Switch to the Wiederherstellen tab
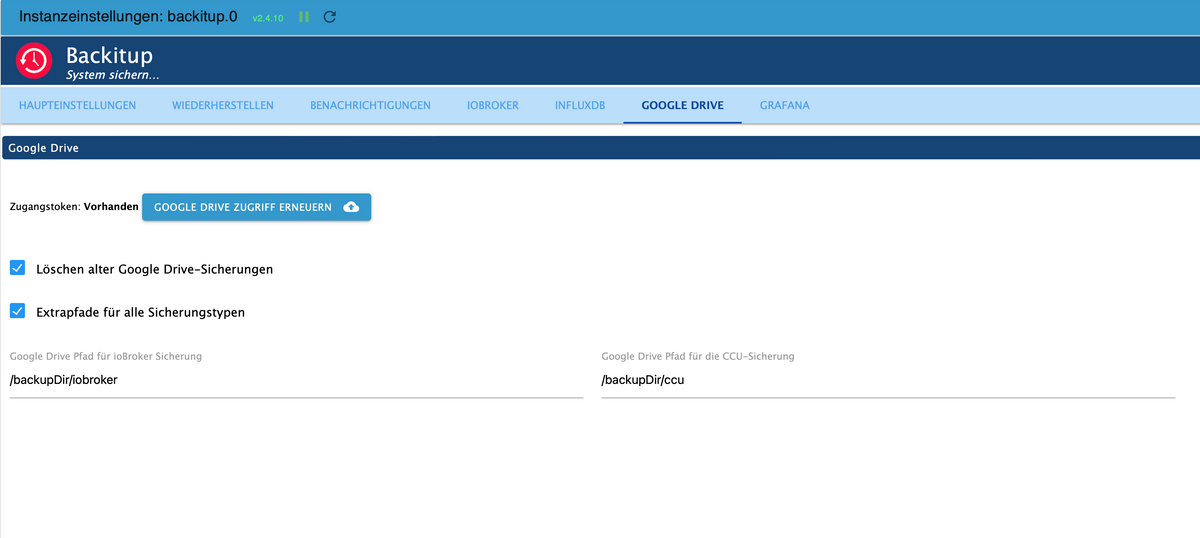Image resolution: width=1200 pixels, height=538 pixels. point(223,105)
